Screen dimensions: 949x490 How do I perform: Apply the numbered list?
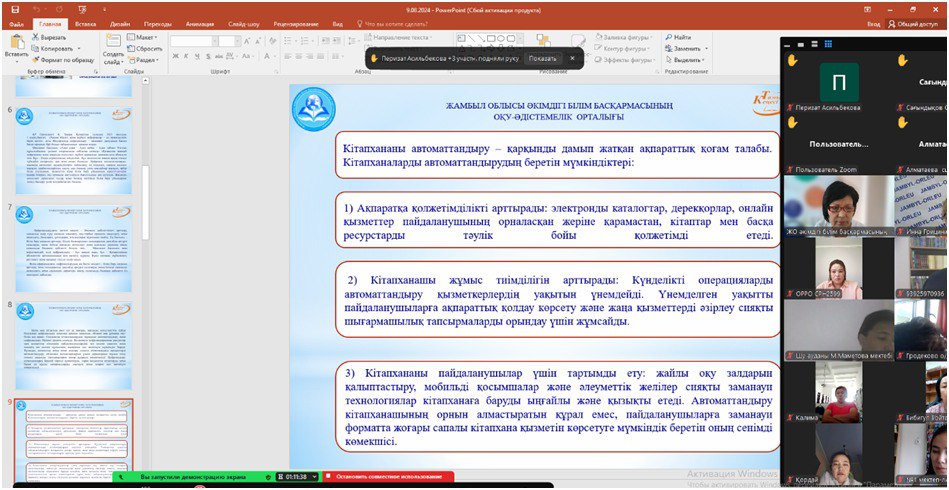pos(305,41)
